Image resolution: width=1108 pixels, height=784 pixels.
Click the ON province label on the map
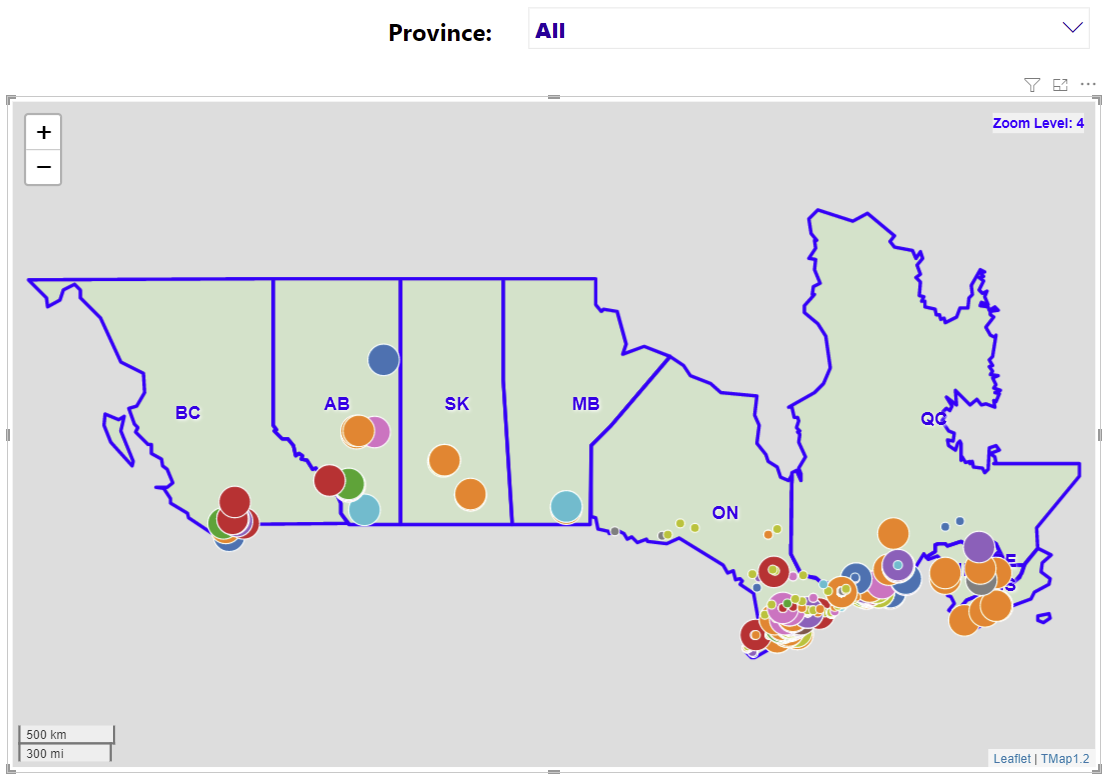tap(724, 513)
